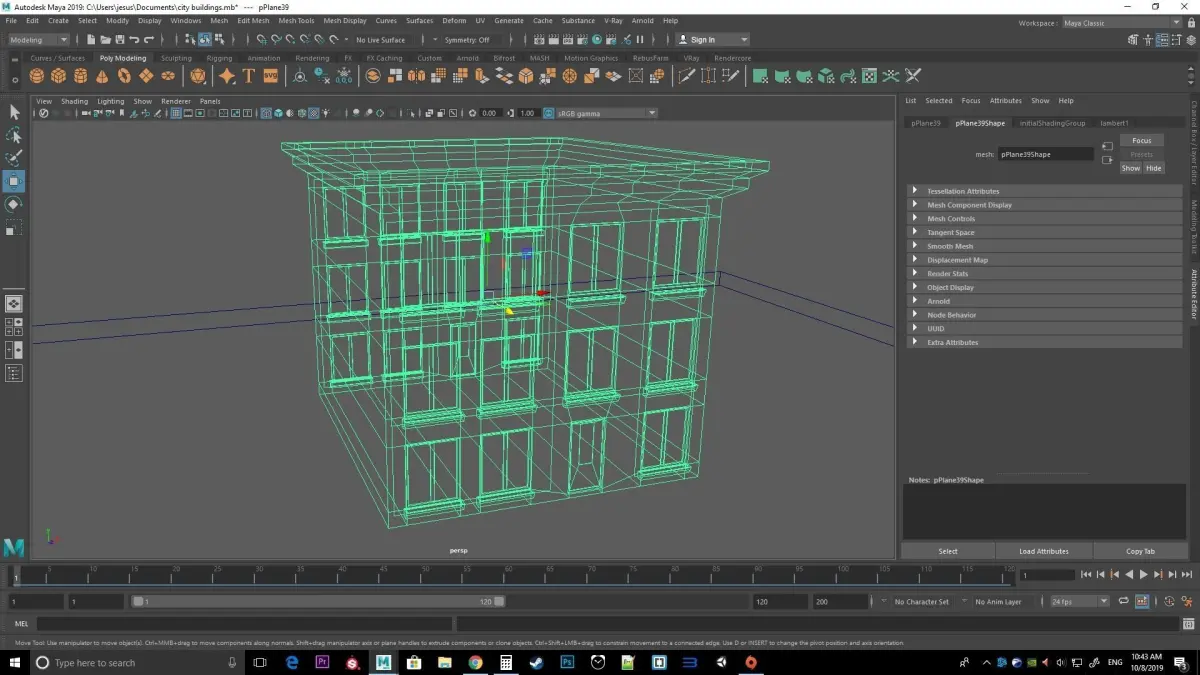Viewport: 1200px width, 675px height.
Task: Click the mesh name field pPlane39Shape
Action: pyautogui.click(x=1045, y=155)
